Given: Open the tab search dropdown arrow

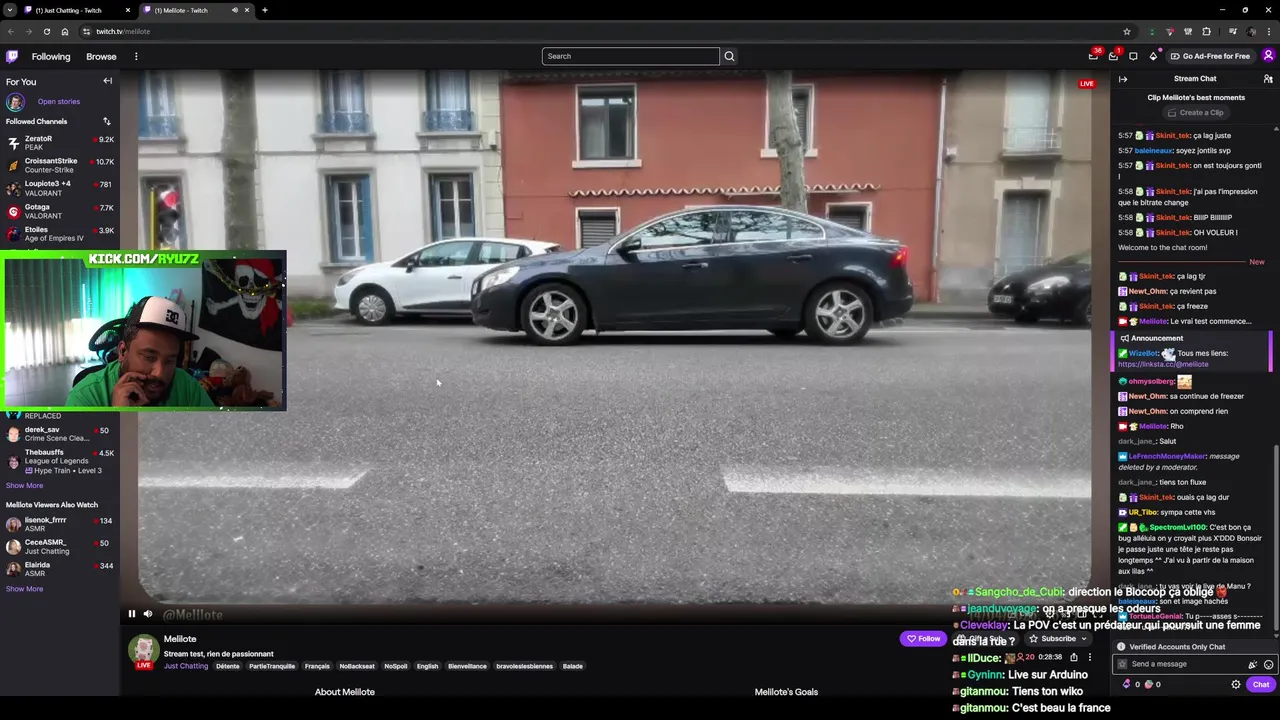Looking at the screenshot, I should pos(9,10).
